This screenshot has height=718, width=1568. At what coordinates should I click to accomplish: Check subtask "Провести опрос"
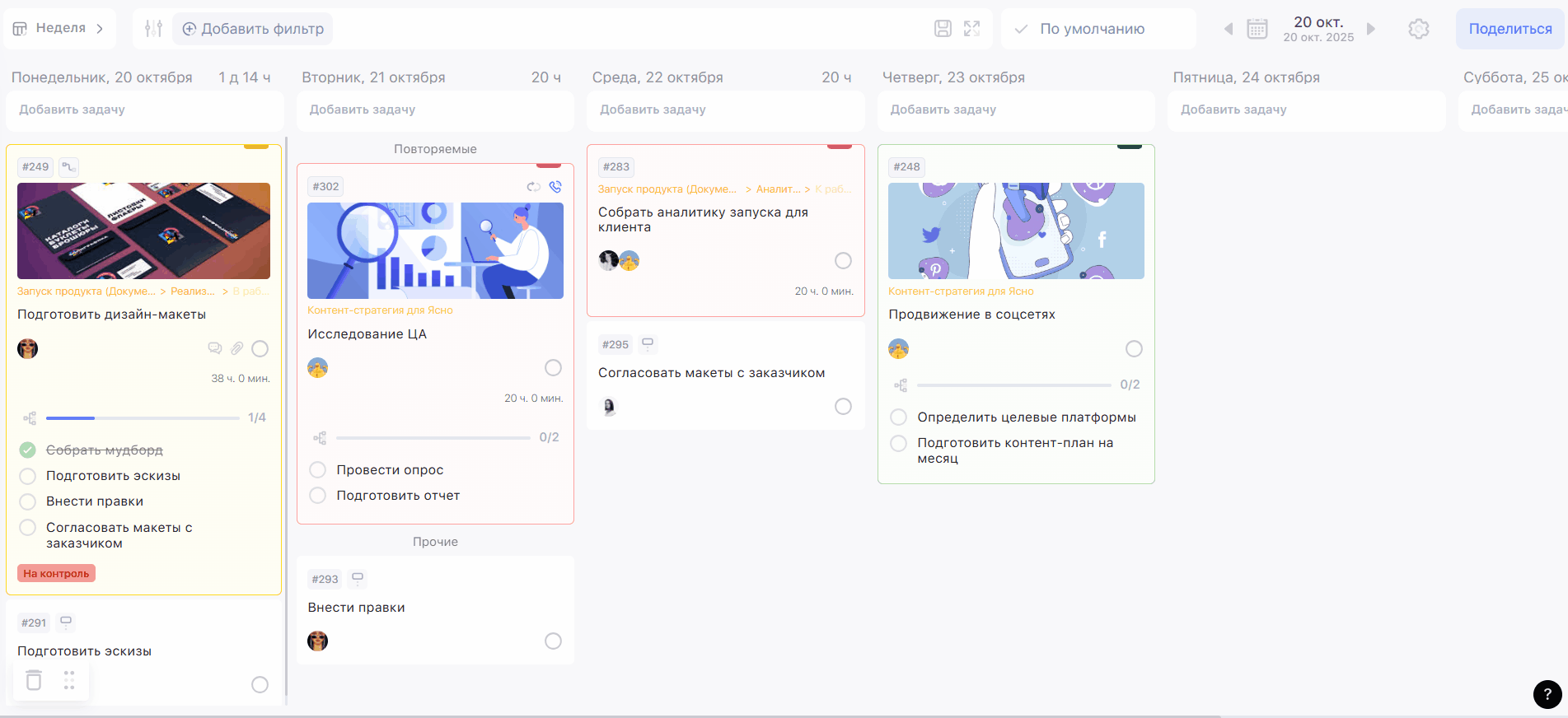(318, 470)
